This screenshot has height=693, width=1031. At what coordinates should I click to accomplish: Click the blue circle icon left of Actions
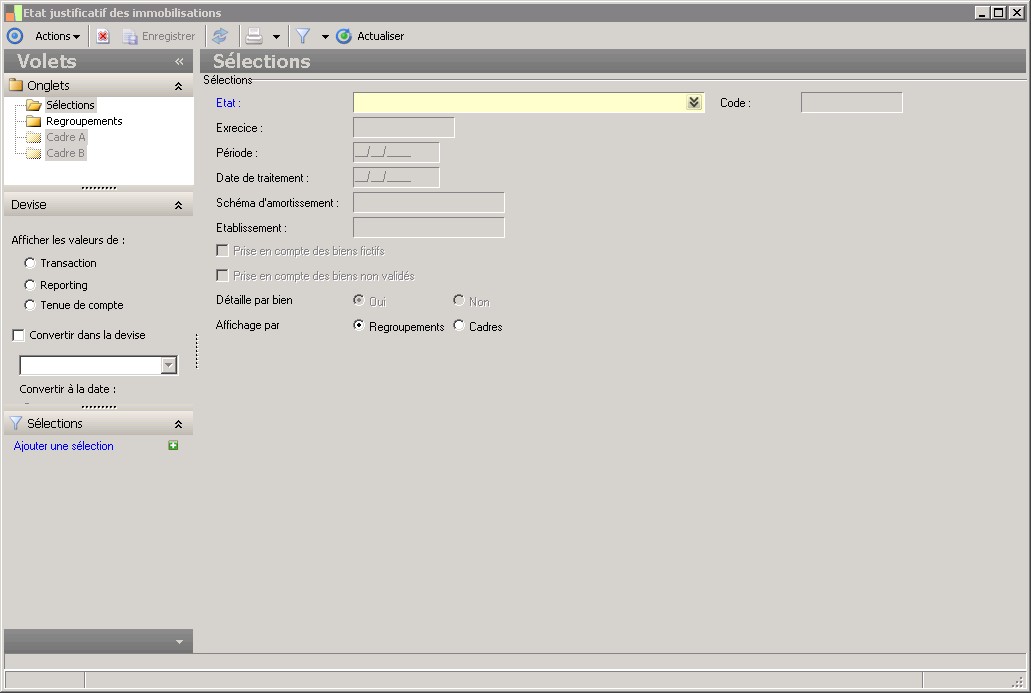(x=14, y=36)
